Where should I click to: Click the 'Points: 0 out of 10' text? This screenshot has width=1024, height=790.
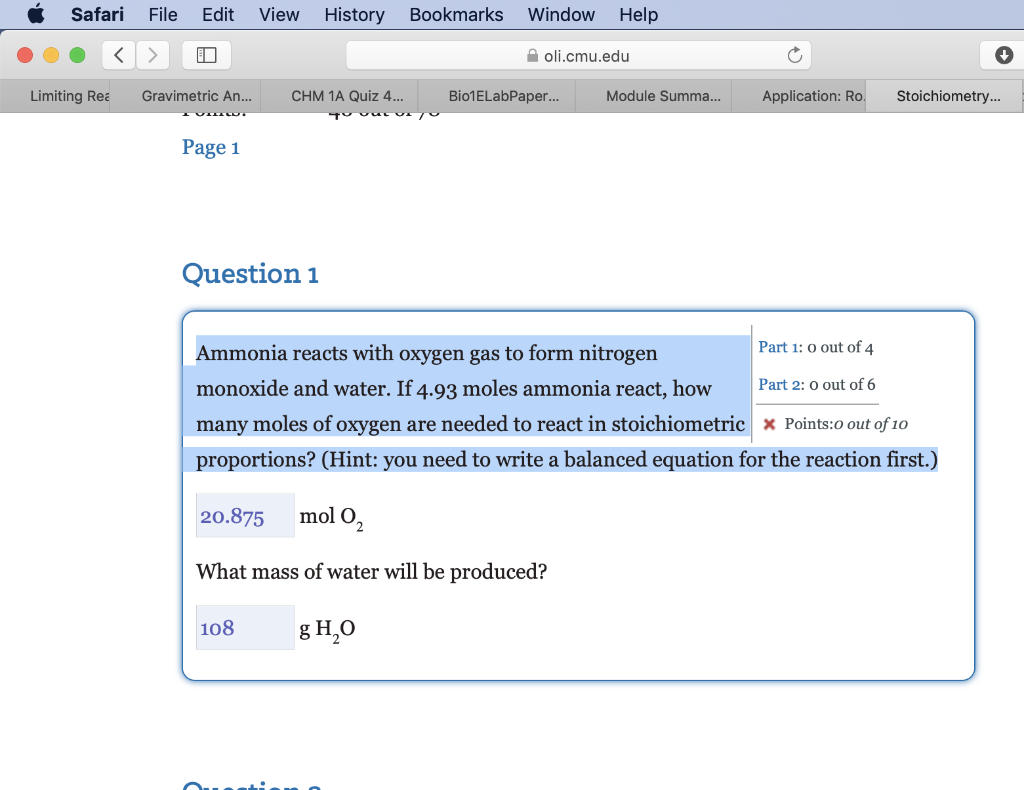(846, 424)
